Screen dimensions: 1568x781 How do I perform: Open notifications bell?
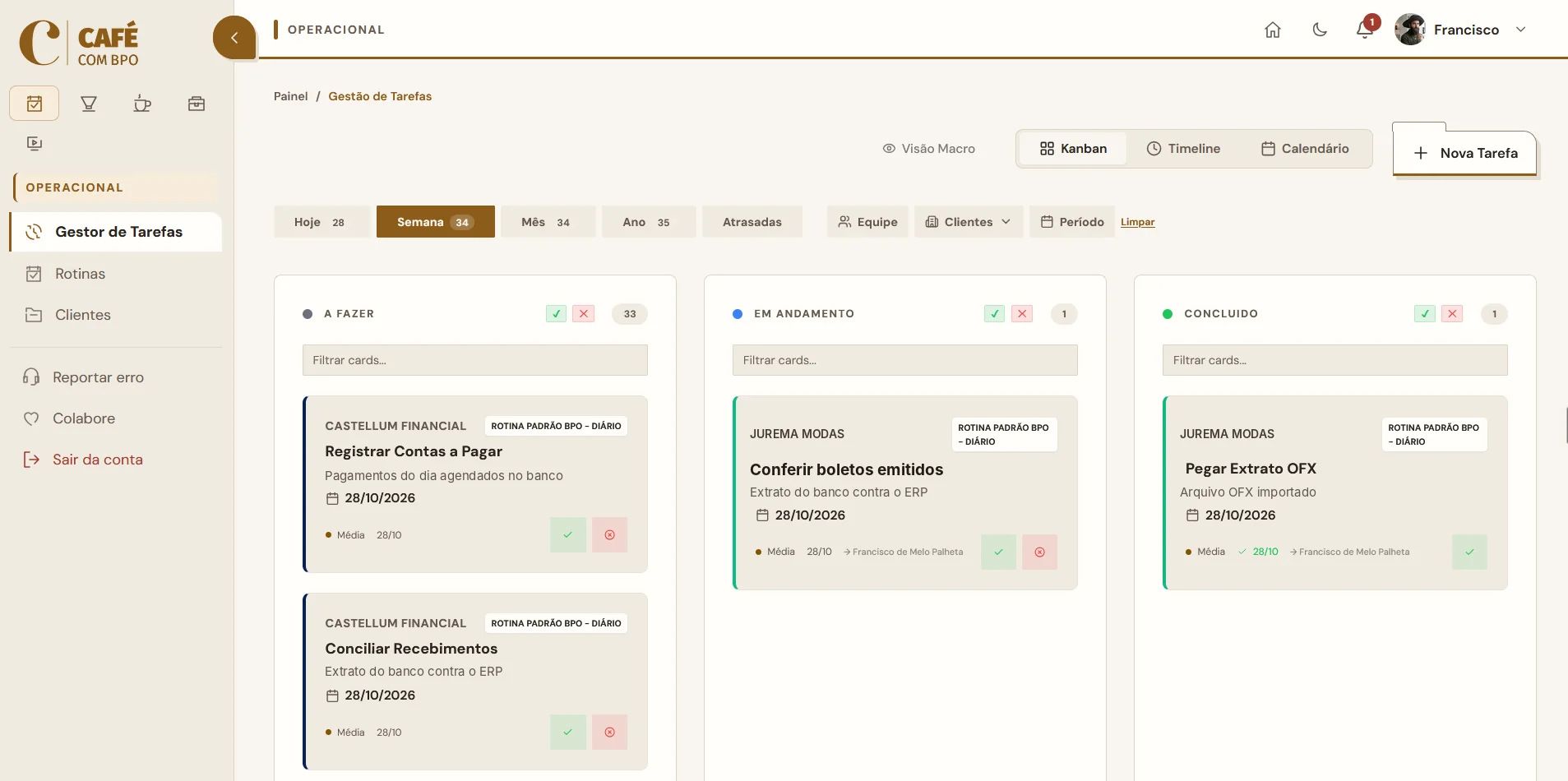tap(1365, 30)
